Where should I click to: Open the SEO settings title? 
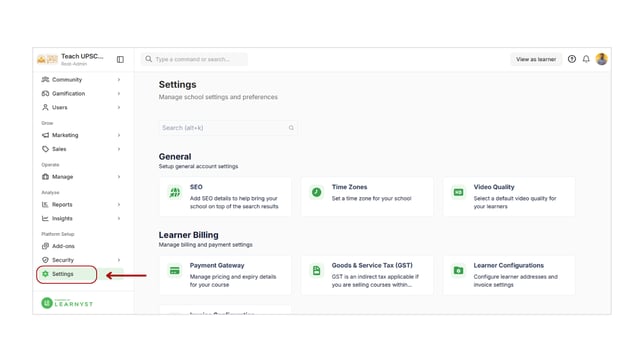pyautogui.click(x=196, y=187)
